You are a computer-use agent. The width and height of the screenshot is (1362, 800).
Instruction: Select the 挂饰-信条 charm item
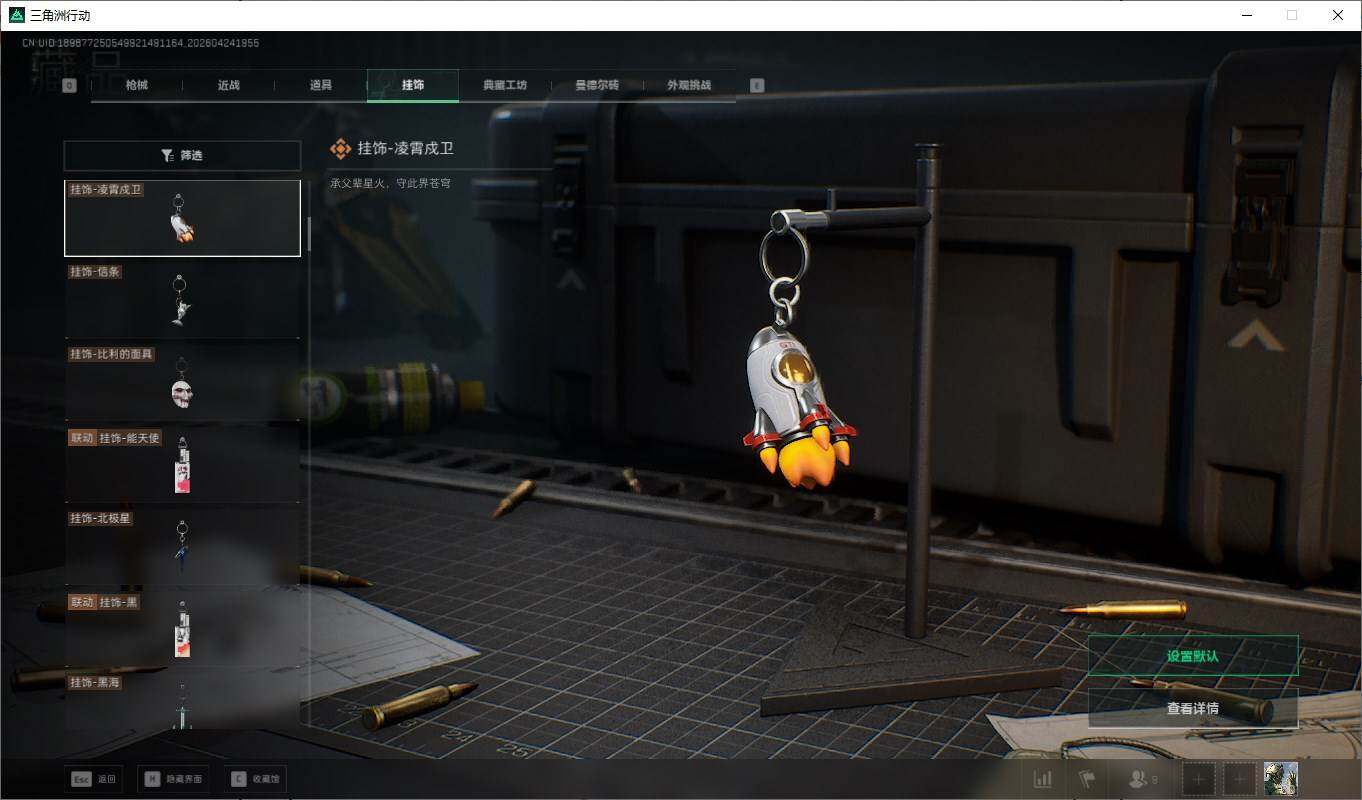(182, 300)
